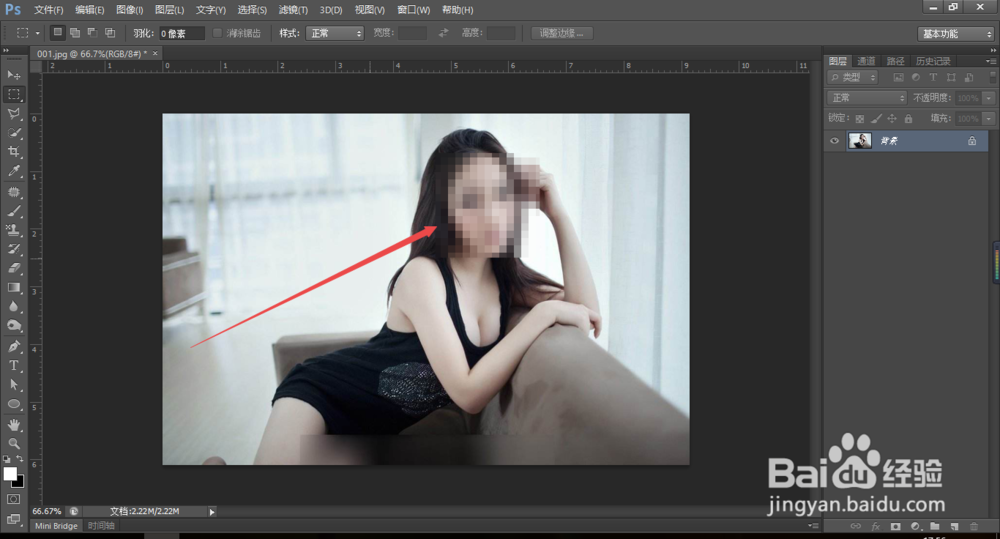Open the Layers panel flyout menu
Viewport: 1000px width, 539px height.
click(990, 61)
